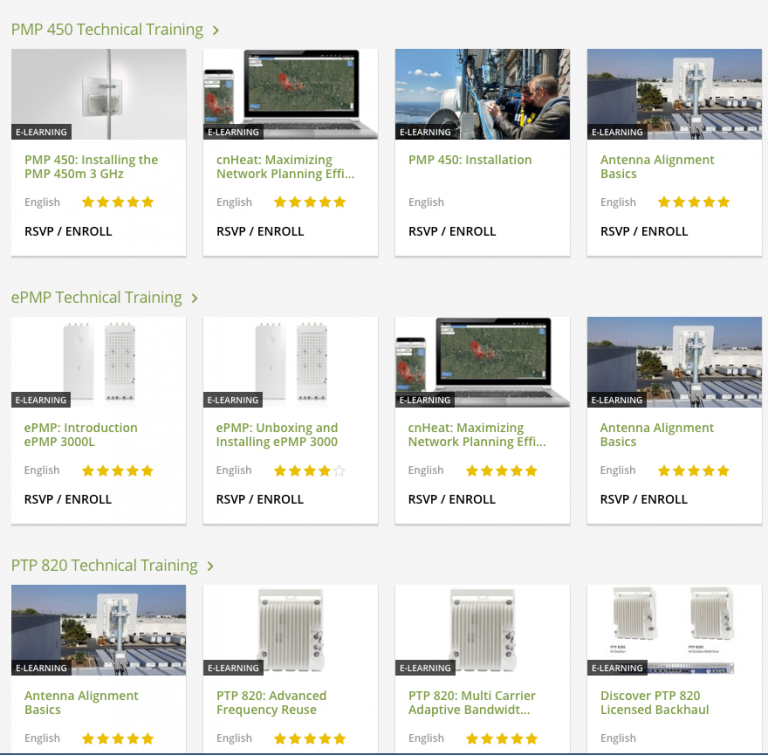
Task: Open the ePMP 3000L introduction device thumbnail
Action: [x=98, y=362]
